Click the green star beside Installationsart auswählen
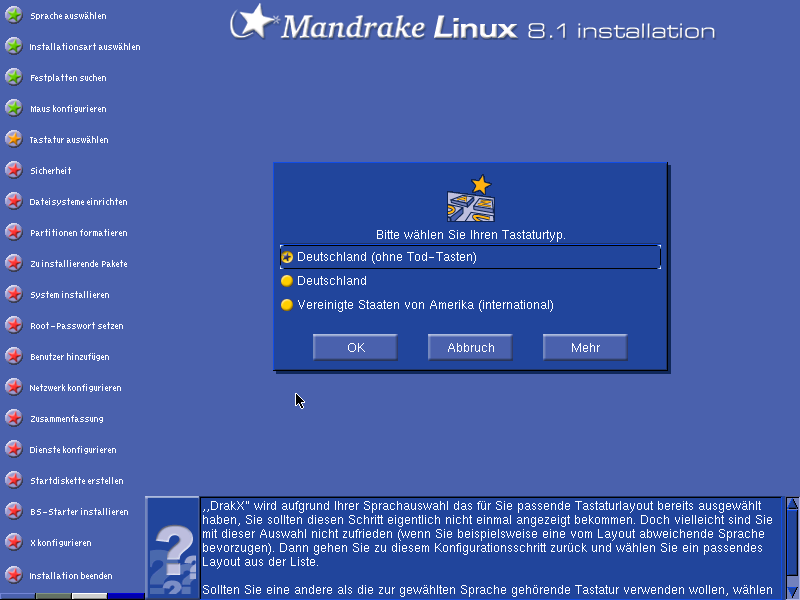The image size is (800, 600). tap(14, 46)
